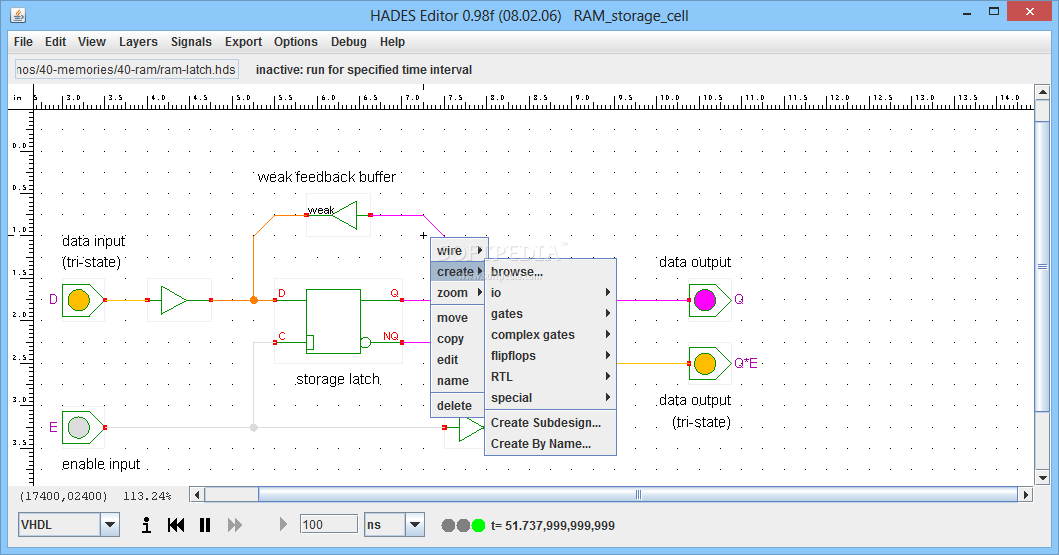The height and width of the screenshot is (555, 1059).
Task: Click the single-step play arrow
Action: point(283,525)
